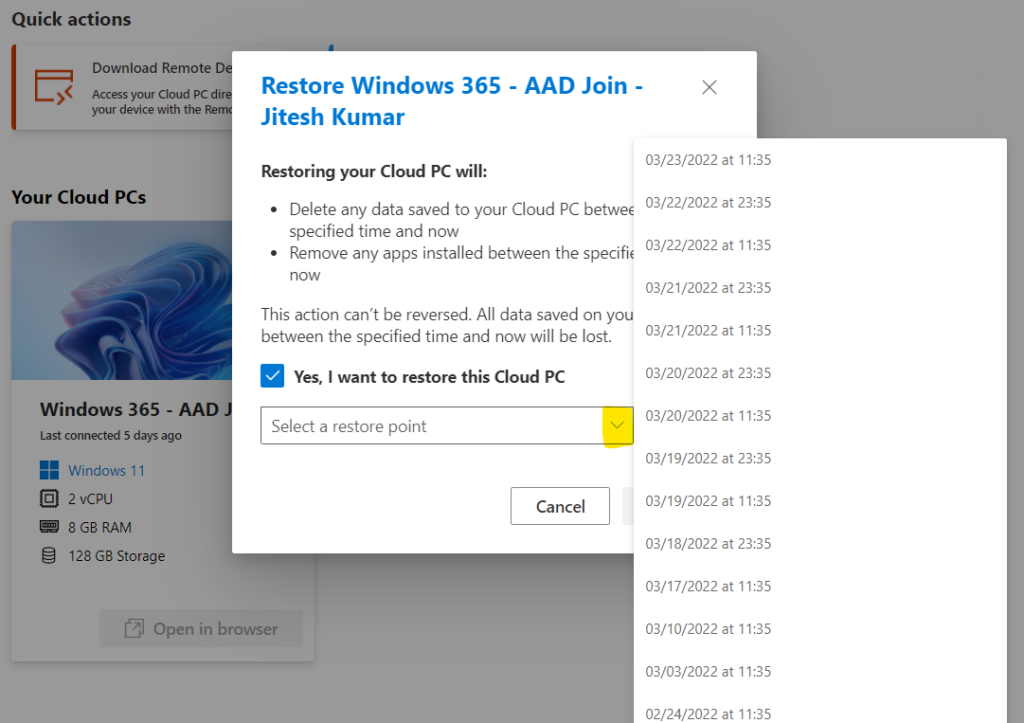Click the 'Restoring your Cloud PC will:' text
Image resolution: width=1024 pixels, height=723 pixels.
coord(374,171)
